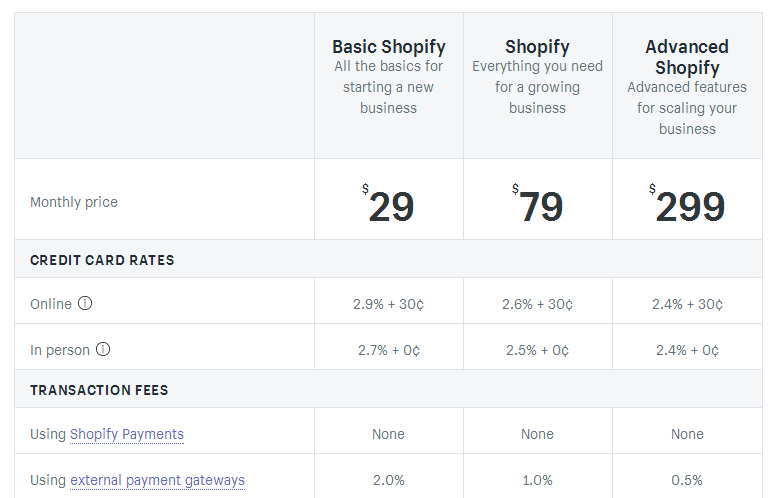This screenshot has height=498, width=777.
Task: Click the Transaction Fees section header
Action: (99, 390)
